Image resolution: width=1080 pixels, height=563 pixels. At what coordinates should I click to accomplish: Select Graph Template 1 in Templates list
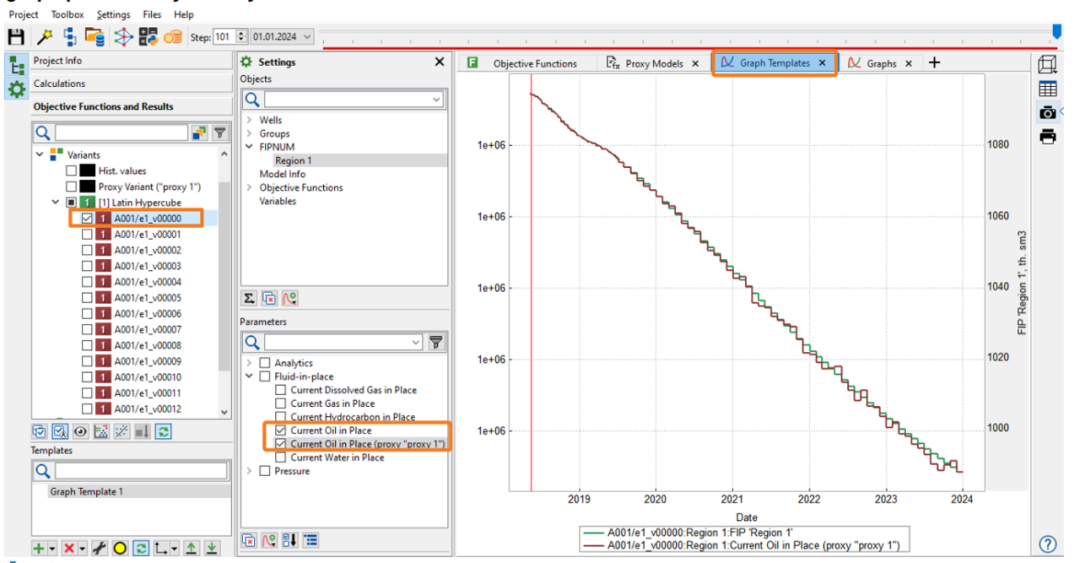pos(86,492)
